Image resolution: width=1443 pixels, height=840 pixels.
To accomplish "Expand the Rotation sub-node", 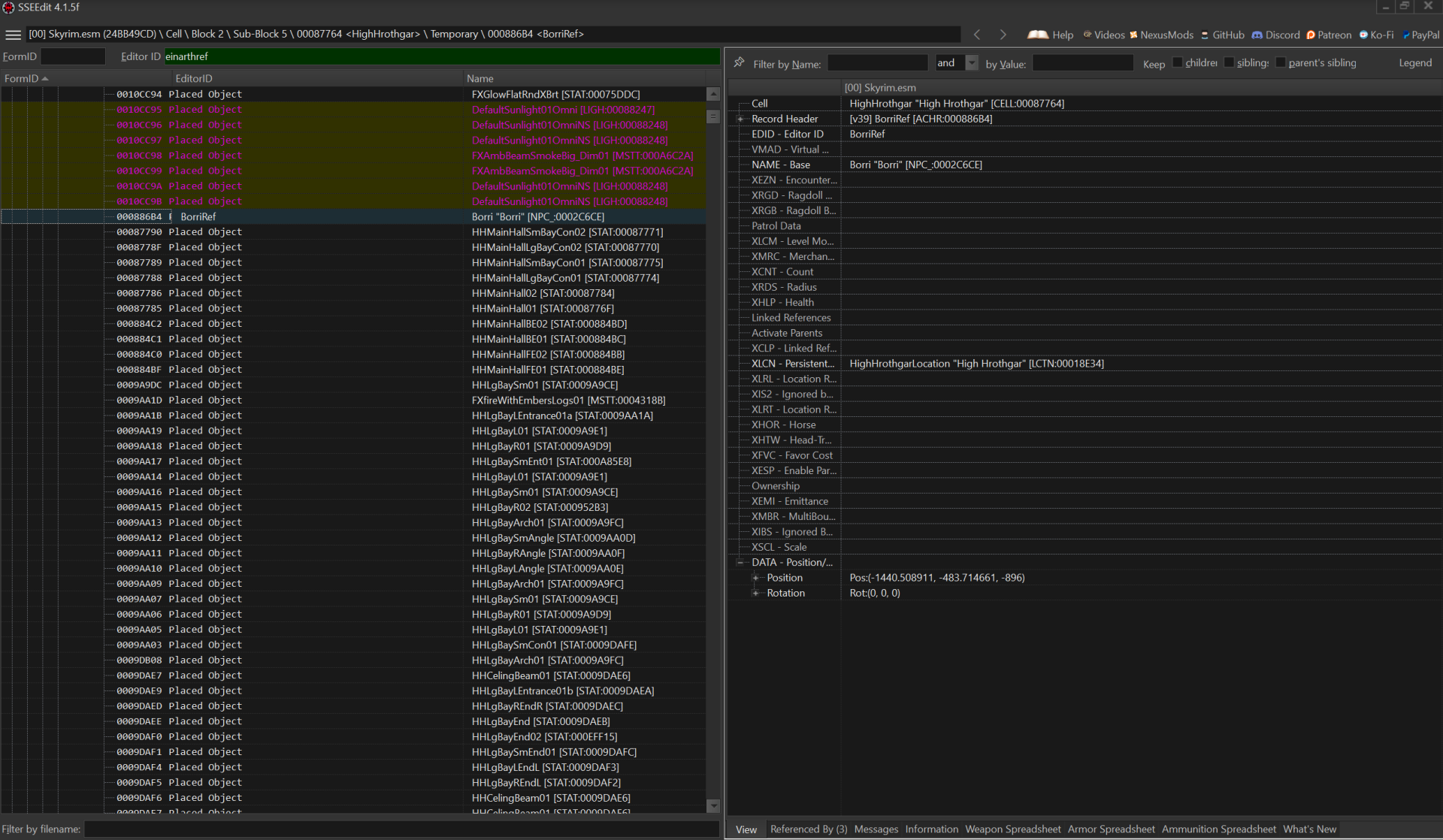I will pyautogui.click(x=755, y=593).
